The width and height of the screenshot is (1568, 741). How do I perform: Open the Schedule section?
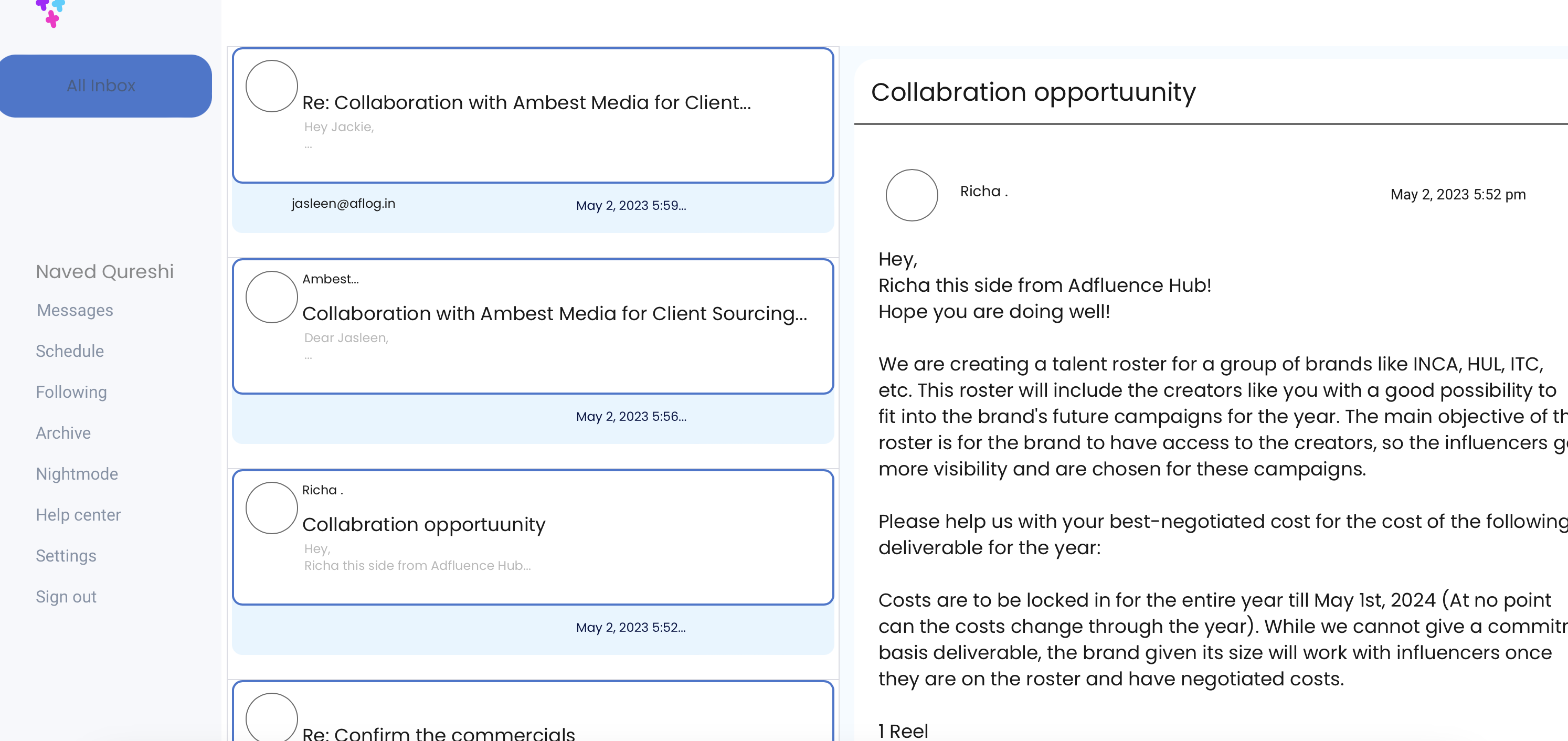tap(70, 351)
